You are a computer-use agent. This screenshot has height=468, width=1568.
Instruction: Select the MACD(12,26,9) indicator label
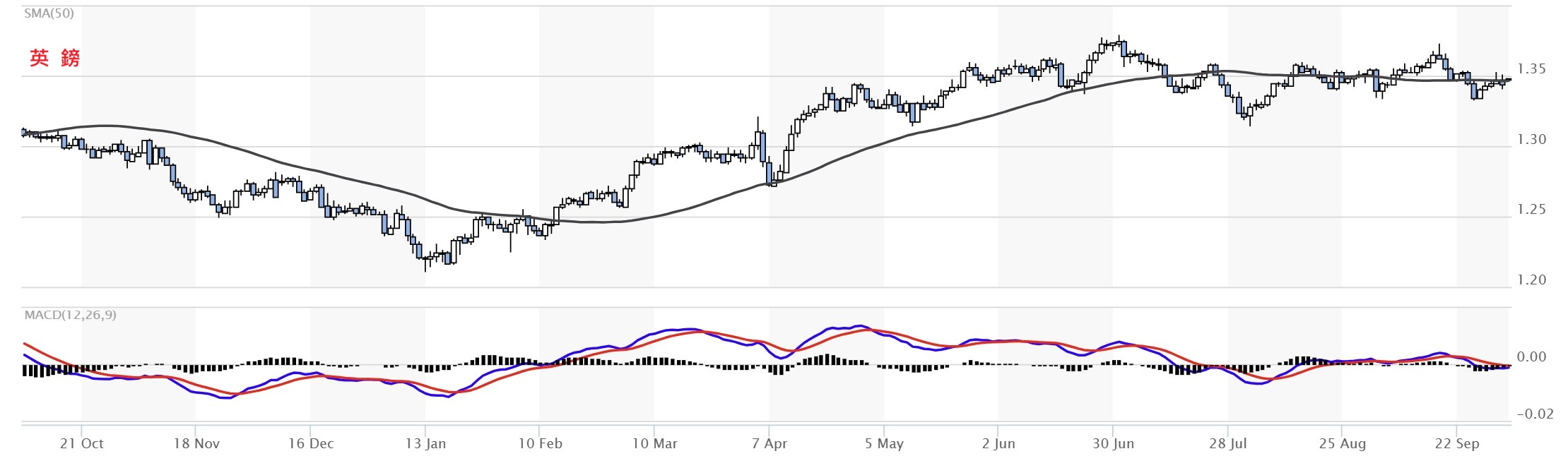(70, 315)
